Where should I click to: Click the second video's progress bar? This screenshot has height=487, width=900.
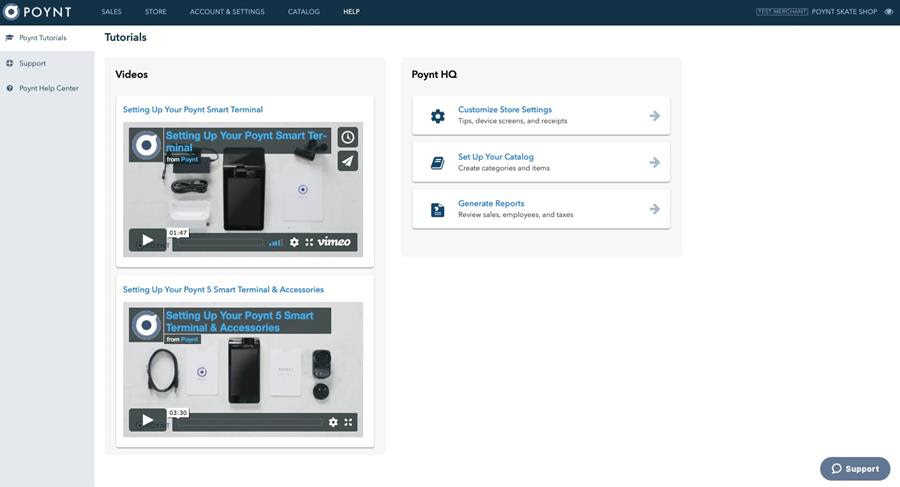pyautogui.click(x=248, y=423)
